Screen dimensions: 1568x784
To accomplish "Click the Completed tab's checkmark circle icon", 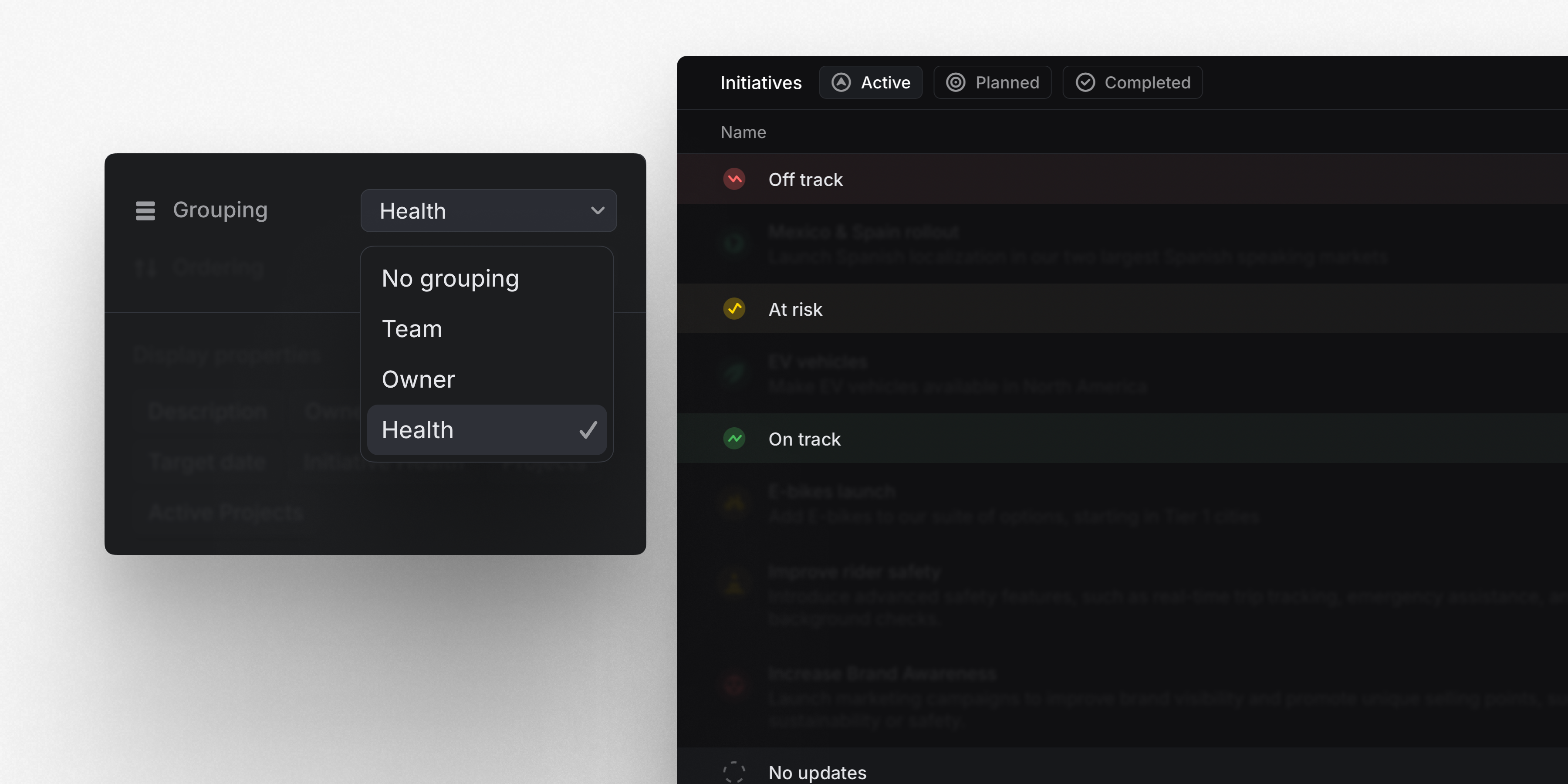I will point(1085,82).
